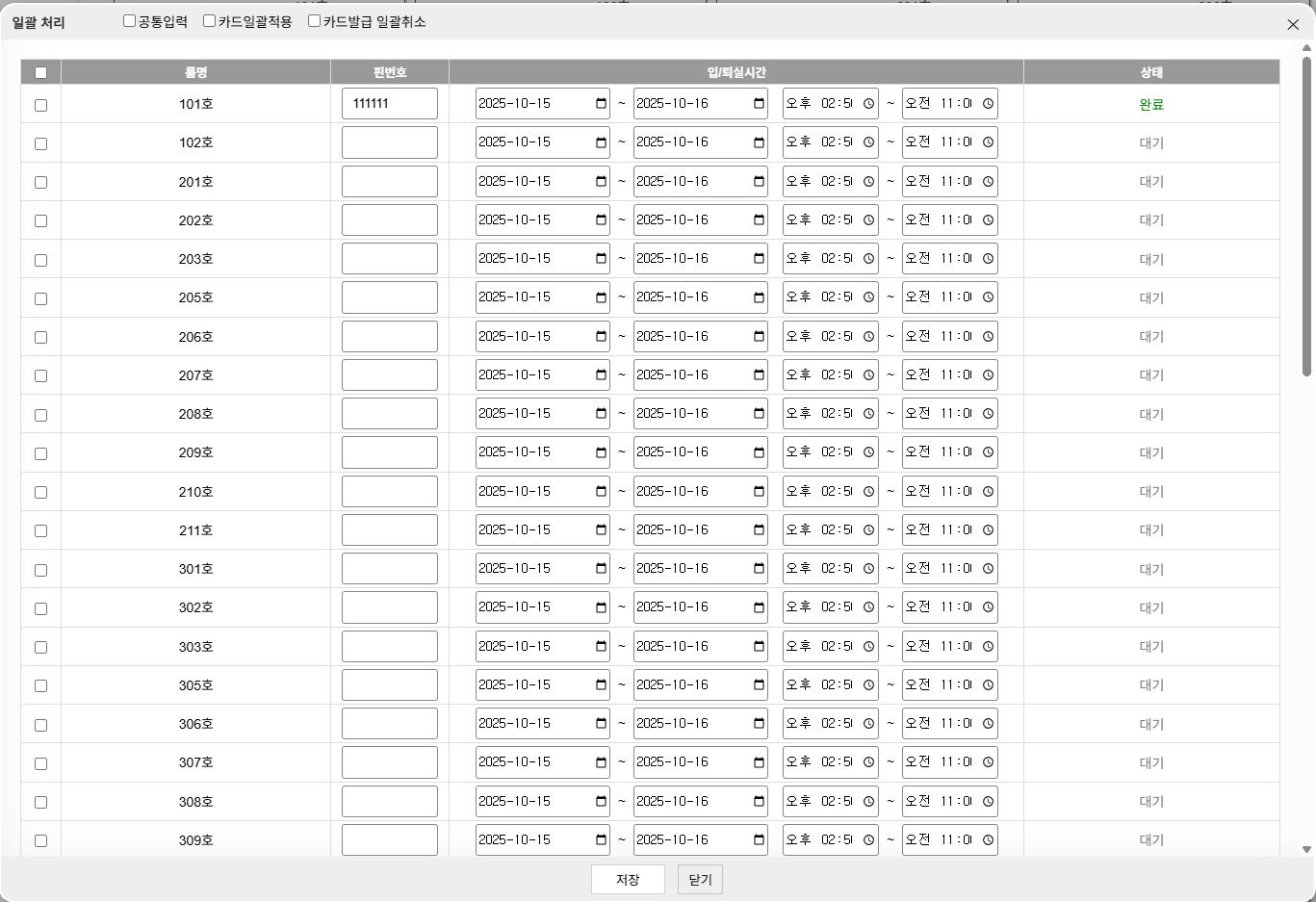Click the 저장 button
This screenshot has width=1316, height=902.
[x=628, y=880]
